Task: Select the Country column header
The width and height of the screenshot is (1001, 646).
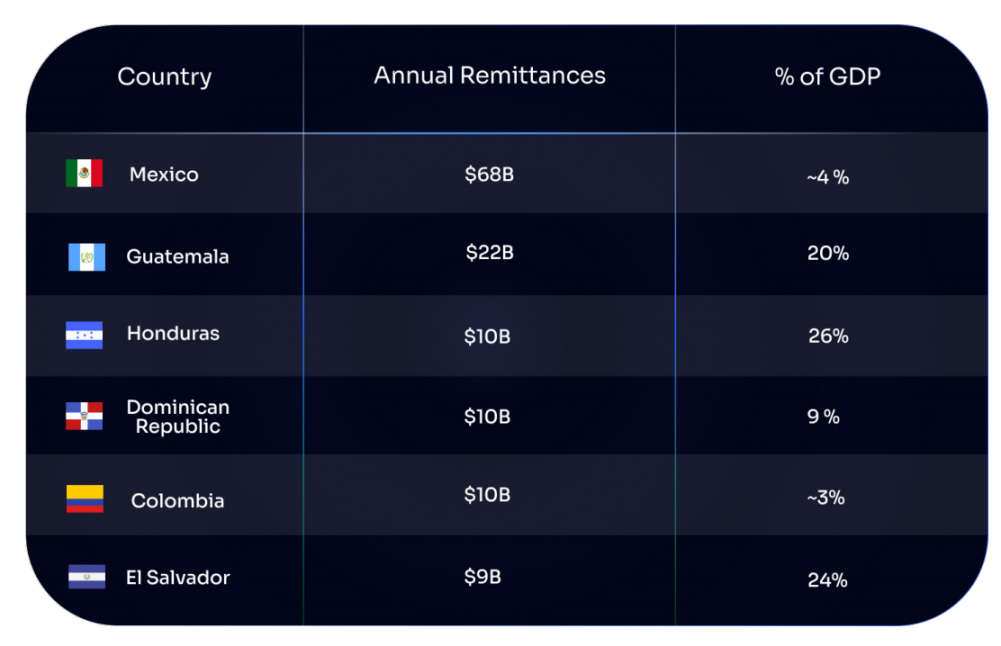Action: (x=164, y=77)
